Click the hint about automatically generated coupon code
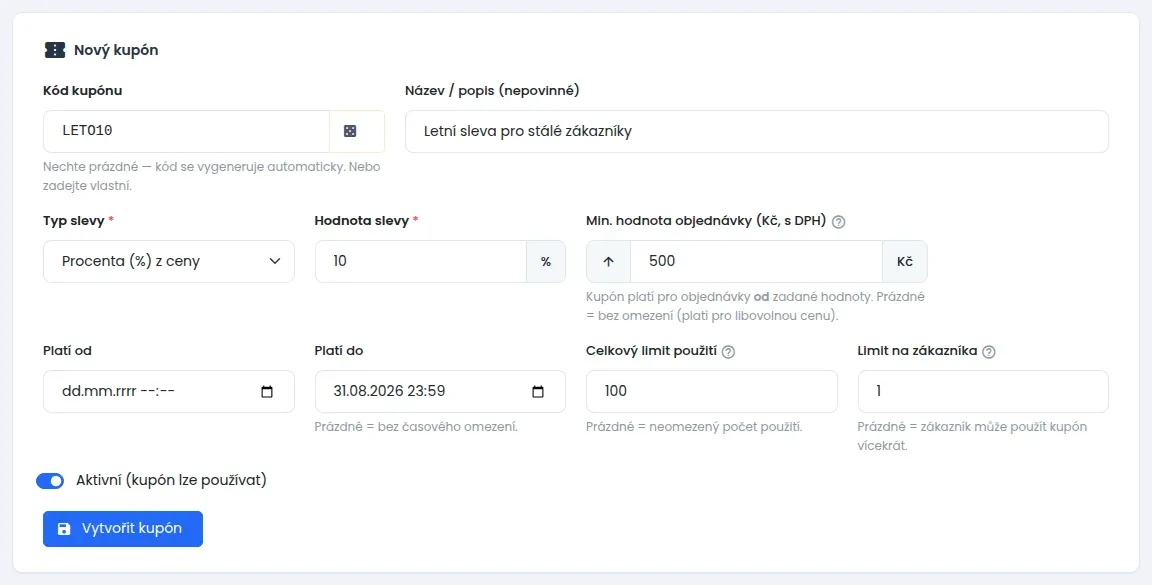Viewport: 1152px width, 585px height. (x=212, y=176)
